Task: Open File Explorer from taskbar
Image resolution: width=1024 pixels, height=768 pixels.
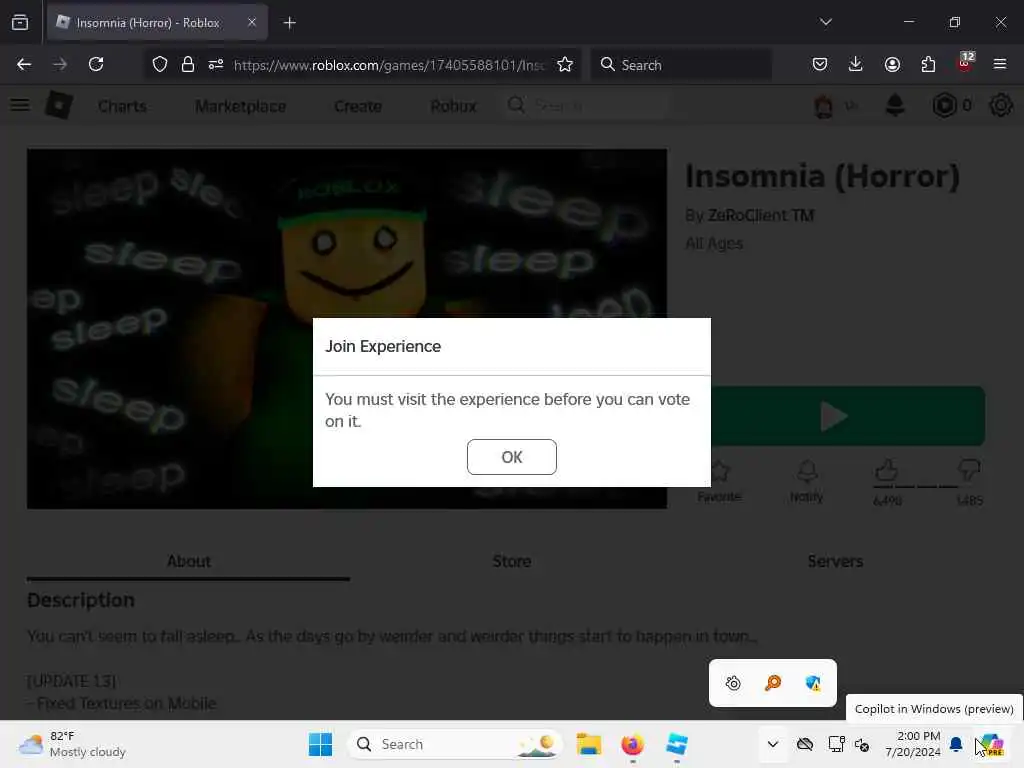Action: (588, 744)
